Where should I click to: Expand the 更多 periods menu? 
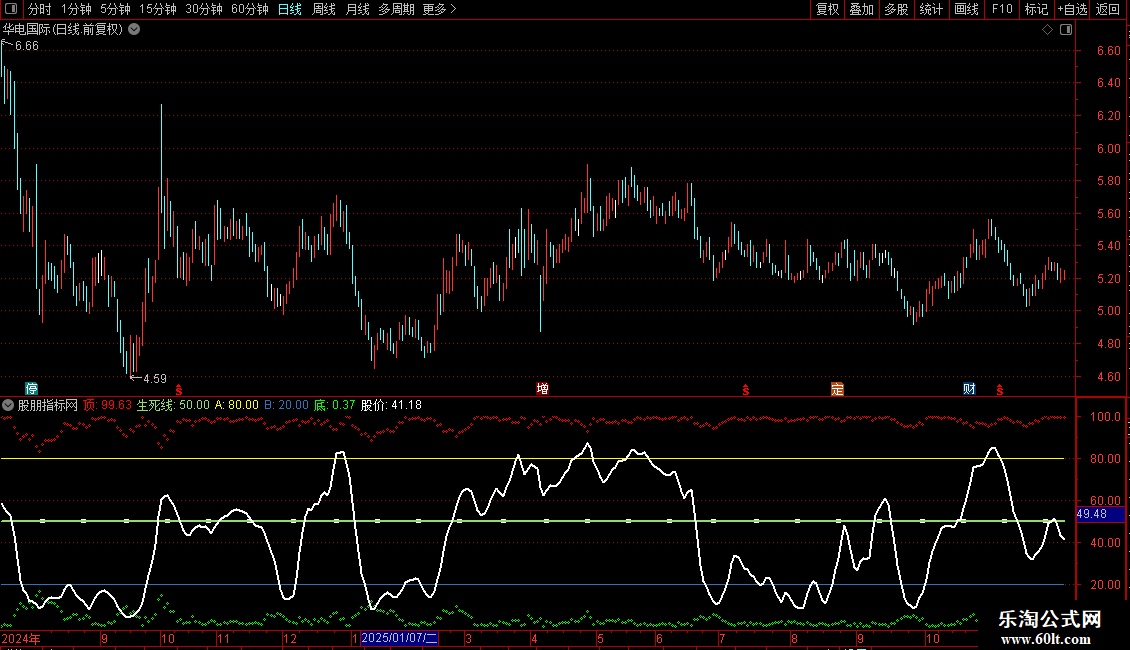439,9
